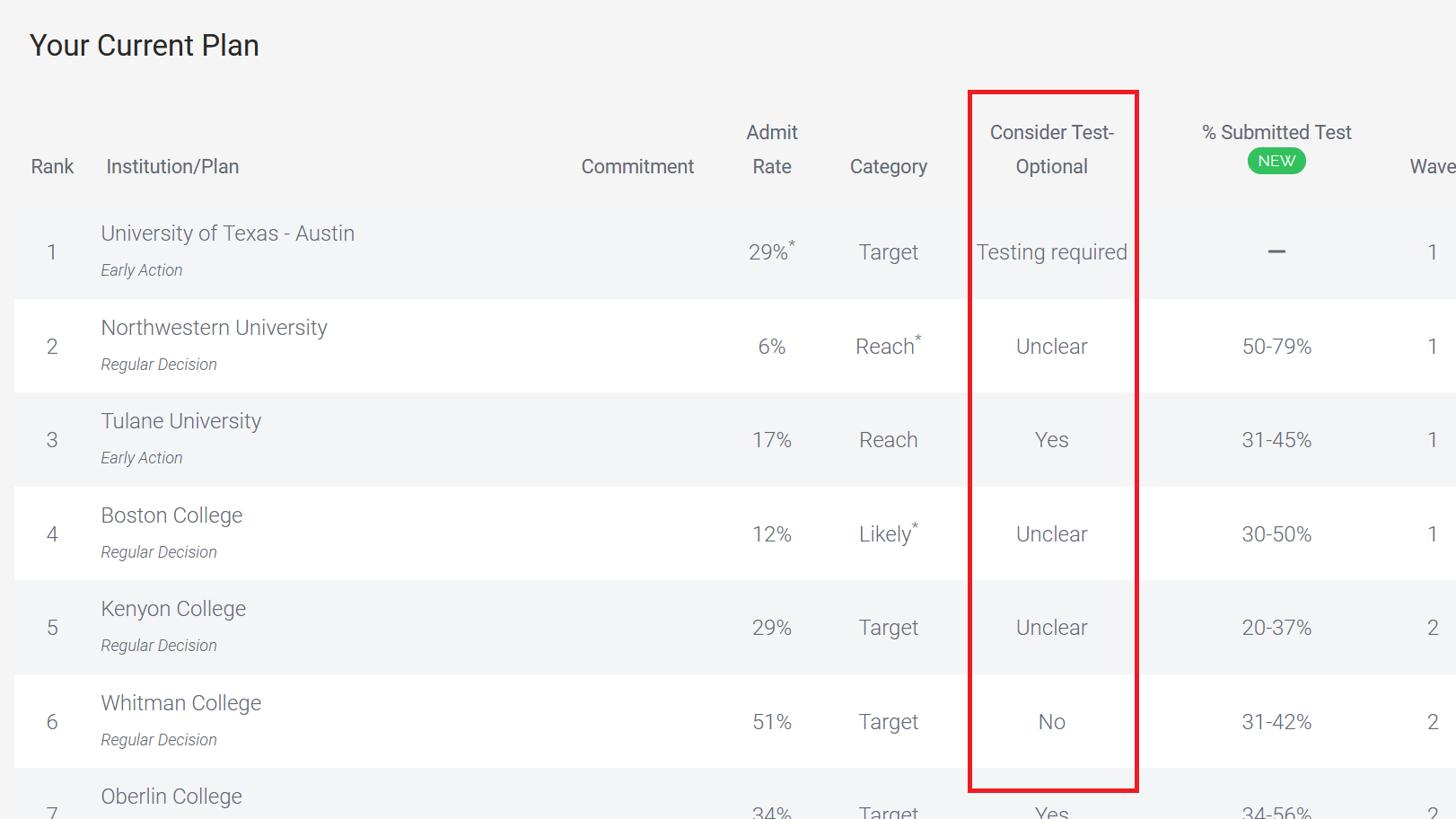Viewport: 1456px width, 819px height.
Task: Click the % Submitted Test header
Action: pyautogui.click(x=1276, y=133)
